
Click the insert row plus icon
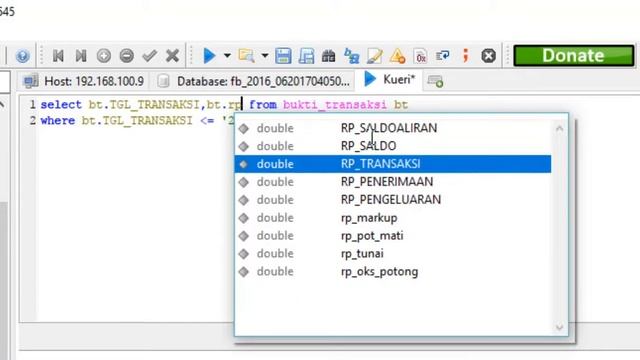pyautogui.click(x=104, y=56)
